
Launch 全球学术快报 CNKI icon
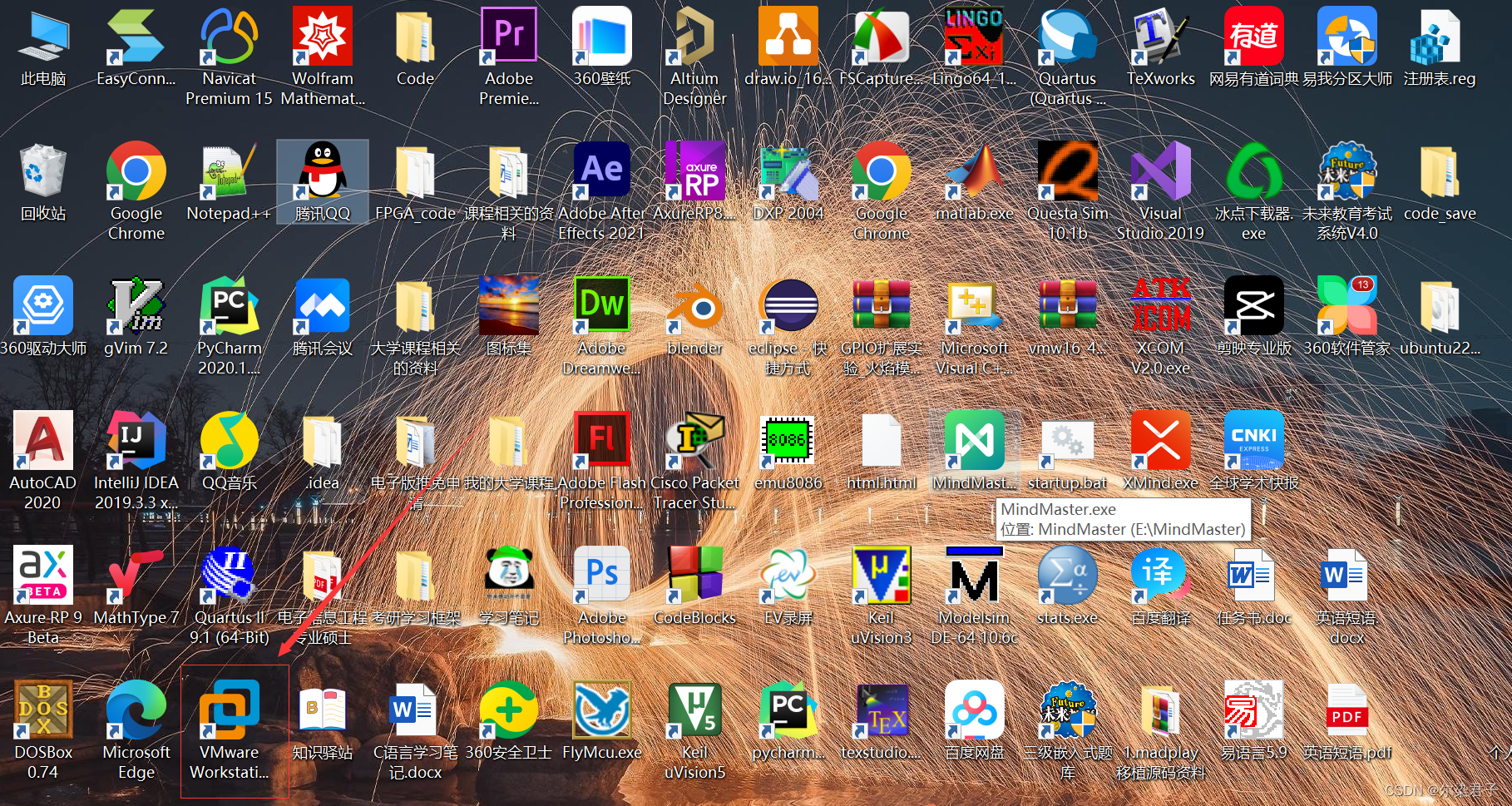(x=1254, y=440)
